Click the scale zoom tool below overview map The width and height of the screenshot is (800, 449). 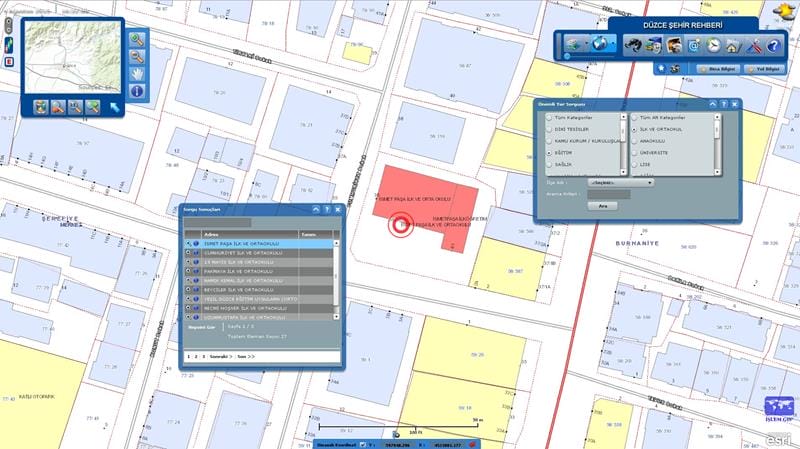(76, 107)
